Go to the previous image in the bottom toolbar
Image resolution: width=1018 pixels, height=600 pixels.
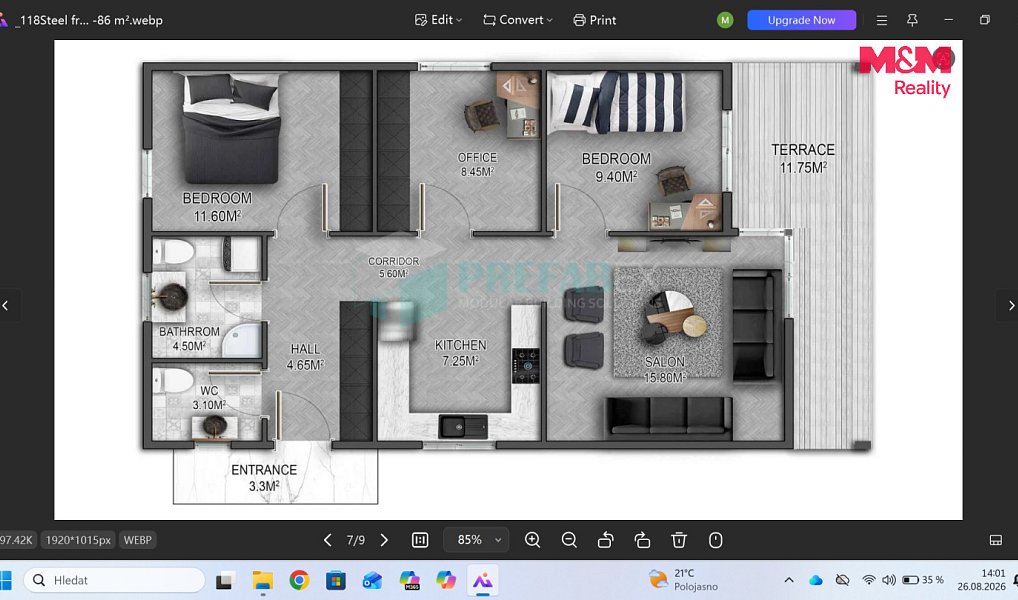pos(328,540)
